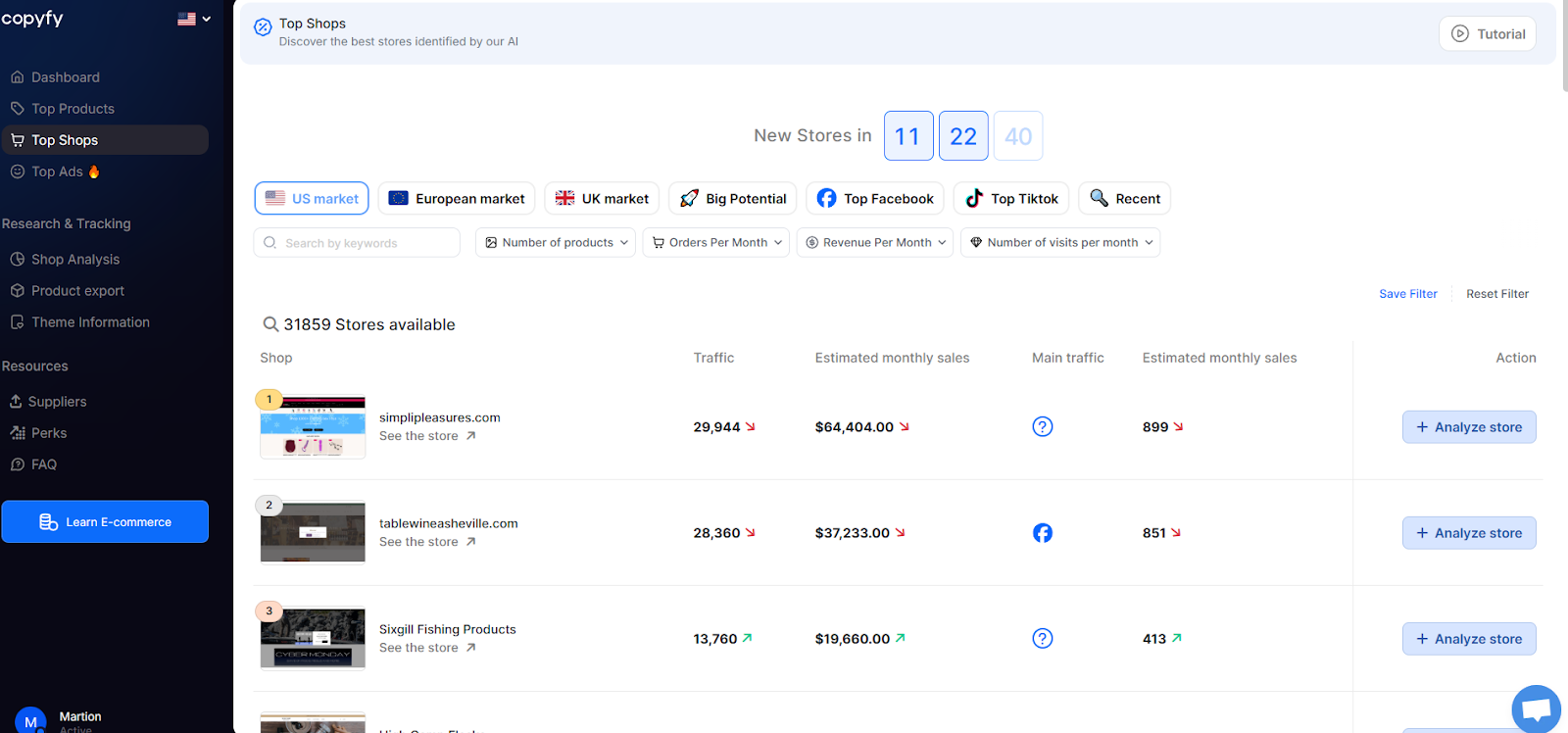Image resolution: width=1568 pixels, height=733 pixels.
Task: Click the Learn E-commerce button
Action: pyautogui.click(x=105, y=521)
